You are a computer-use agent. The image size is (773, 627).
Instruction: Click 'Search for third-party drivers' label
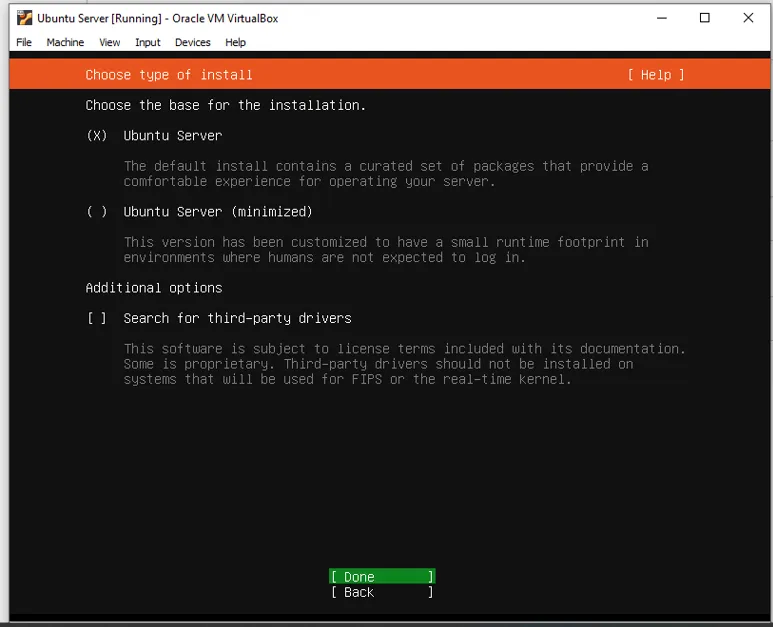click(x=237, y=318)
